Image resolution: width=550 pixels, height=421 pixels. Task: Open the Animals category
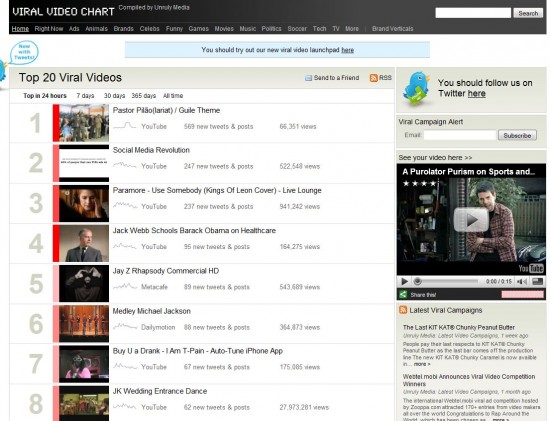pyautogui.click(x=96, y=29)
